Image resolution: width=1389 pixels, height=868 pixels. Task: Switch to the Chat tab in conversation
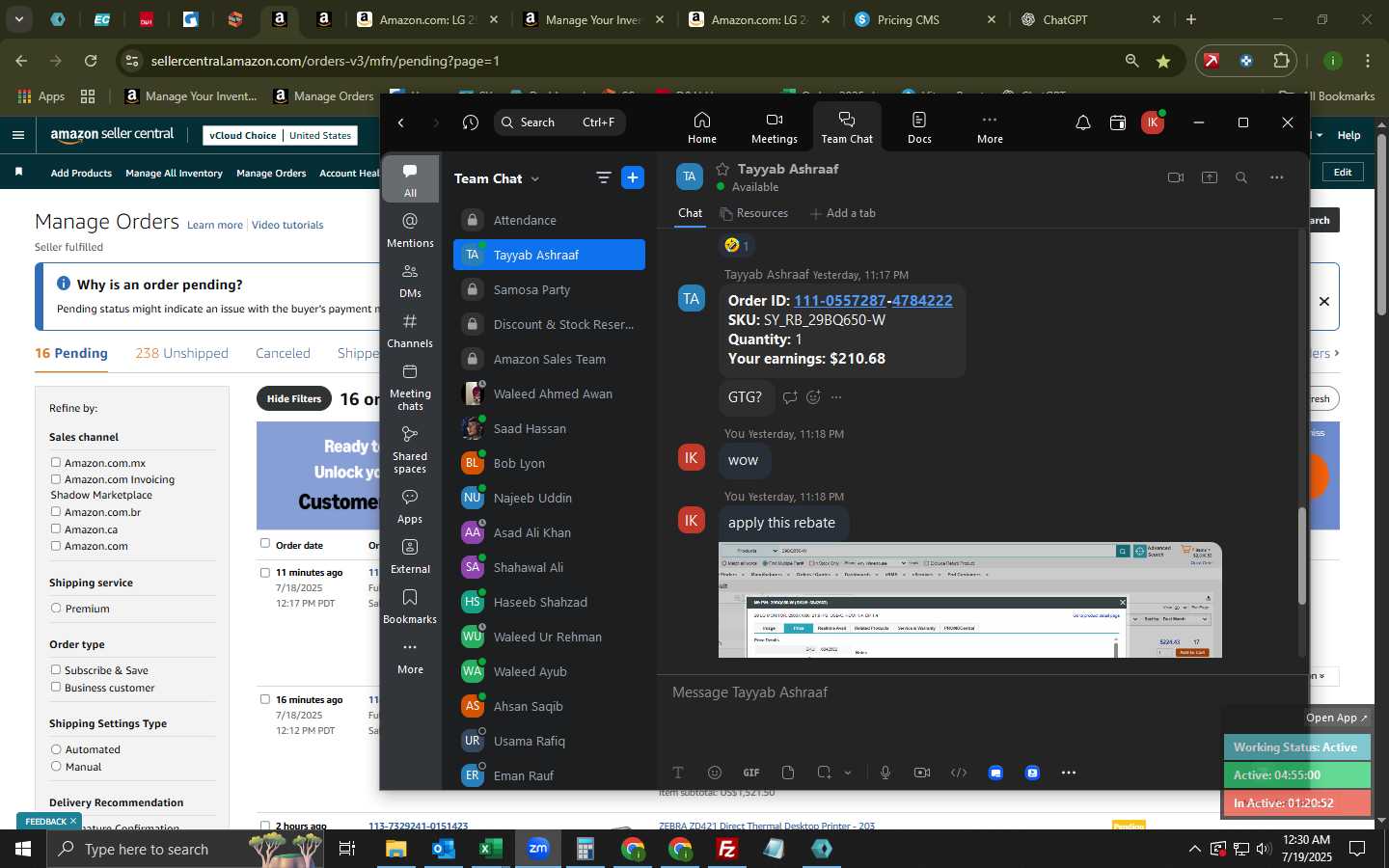coord(691,213)
